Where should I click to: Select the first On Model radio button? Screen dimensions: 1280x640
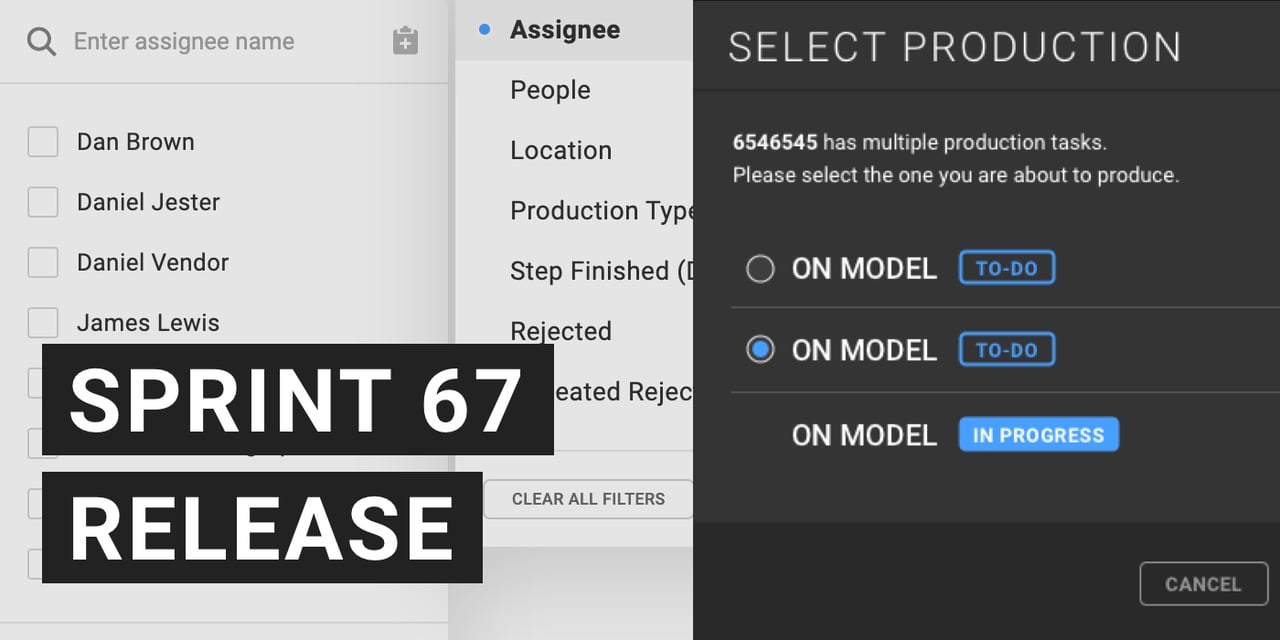tap(761, 269)
